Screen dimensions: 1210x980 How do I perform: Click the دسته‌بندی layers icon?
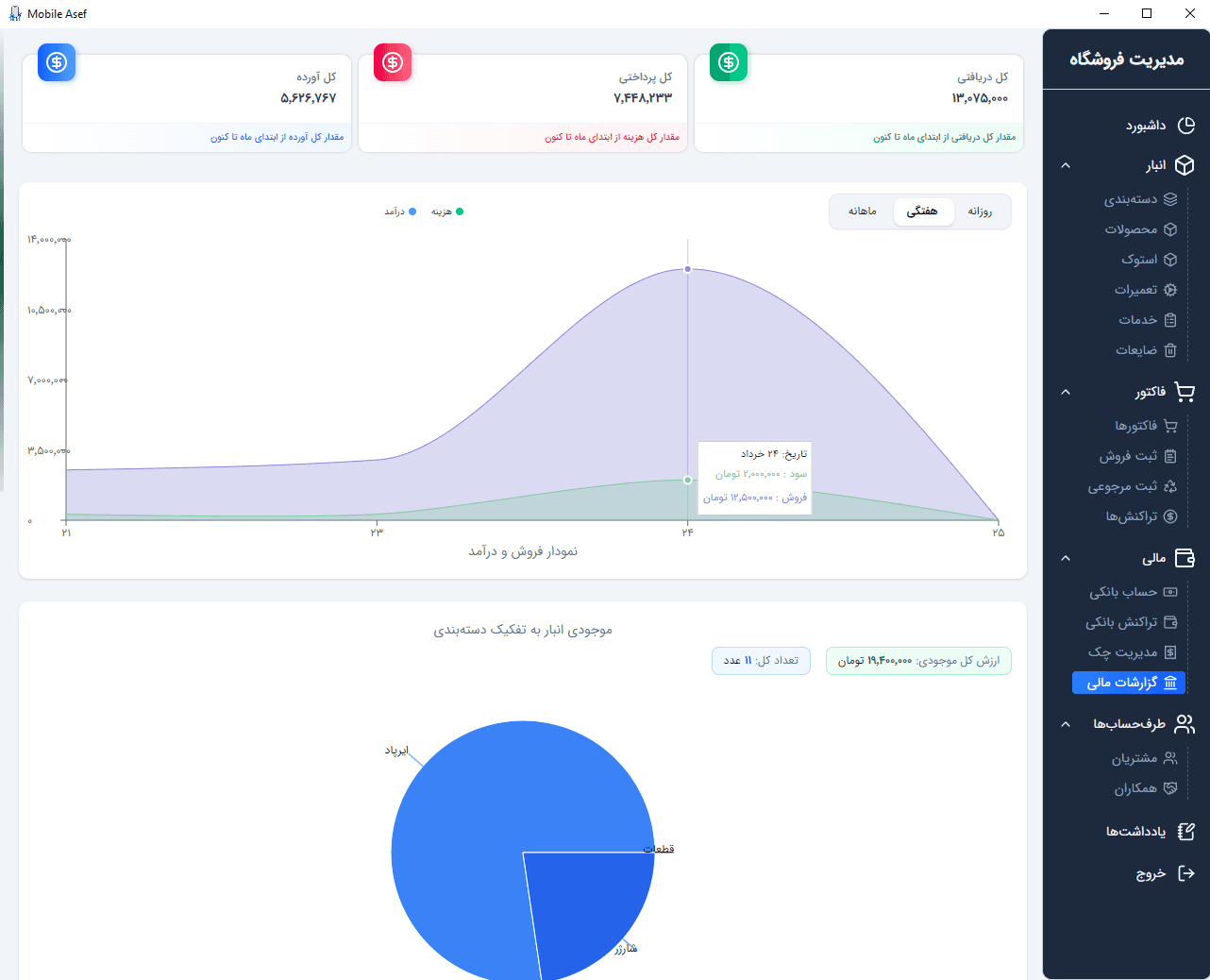(1170, 199)
